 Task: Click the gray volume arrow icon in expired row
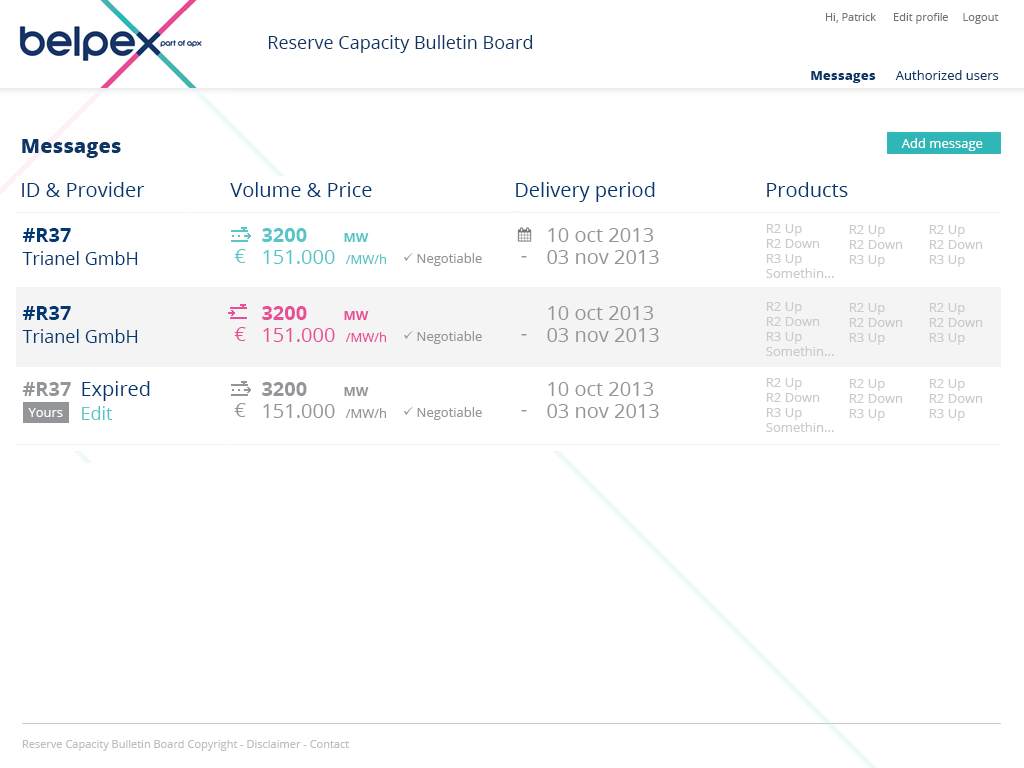tap(240, 389)
